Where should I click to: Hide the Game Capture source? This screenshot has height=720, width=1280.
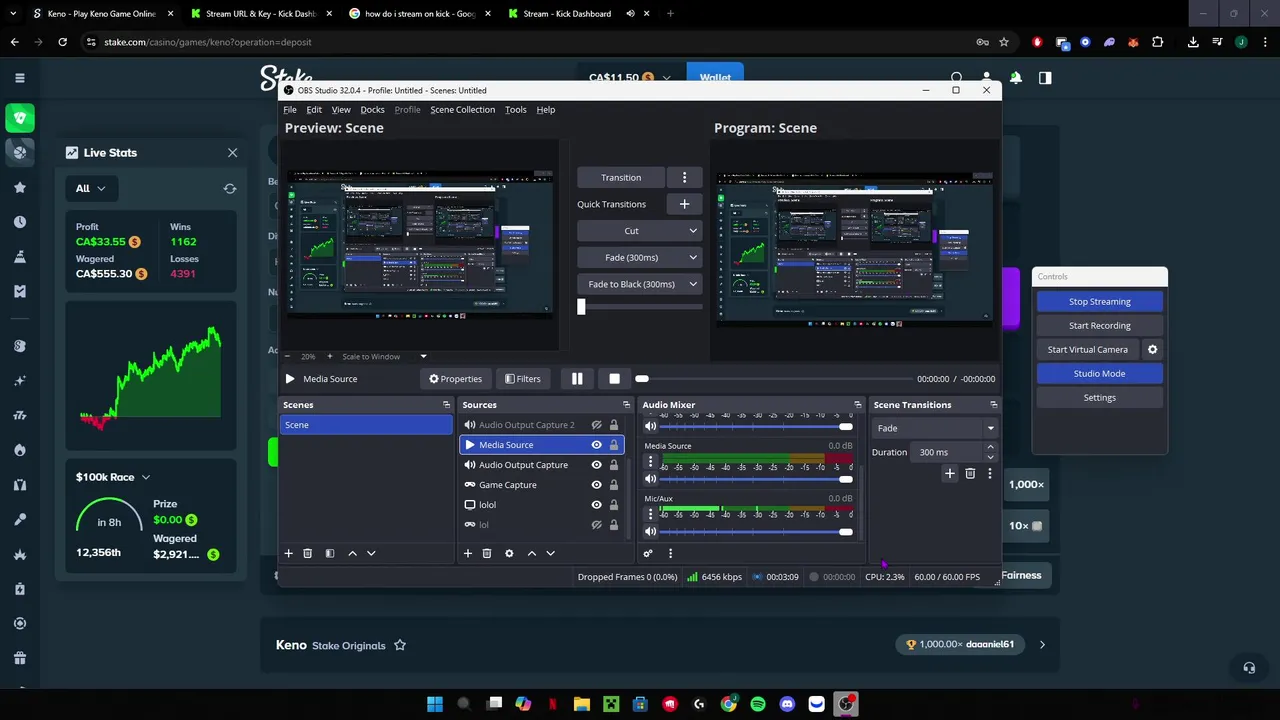597,485
